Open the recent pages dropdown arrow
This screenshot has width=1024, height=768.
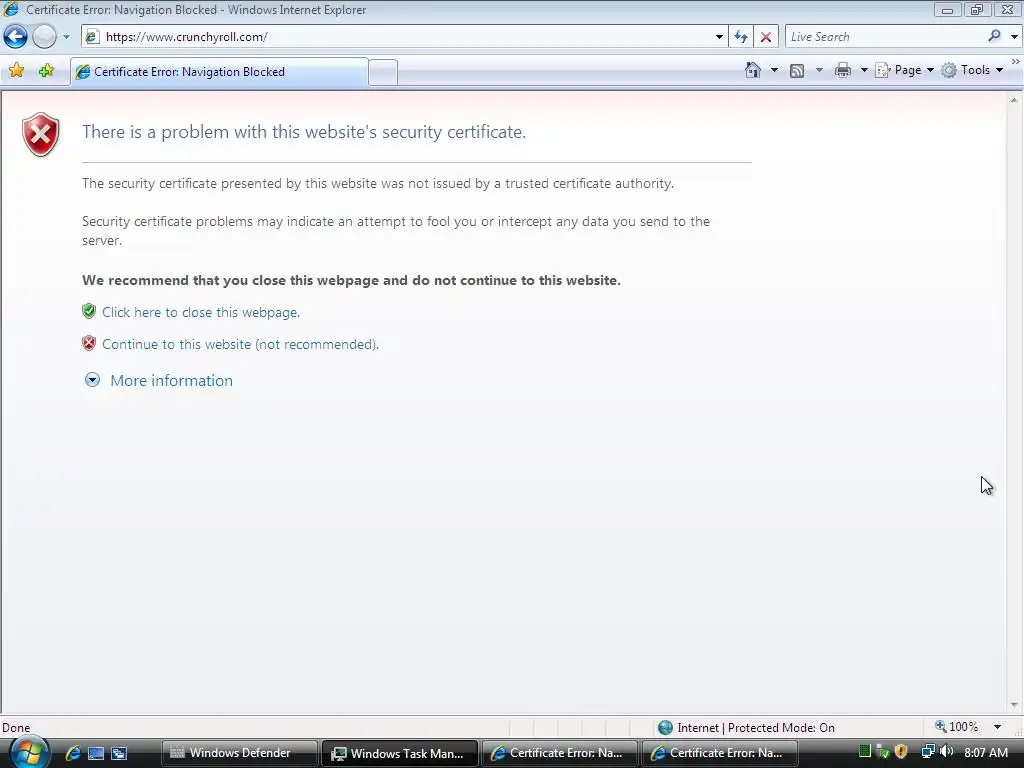pos(66,37)
